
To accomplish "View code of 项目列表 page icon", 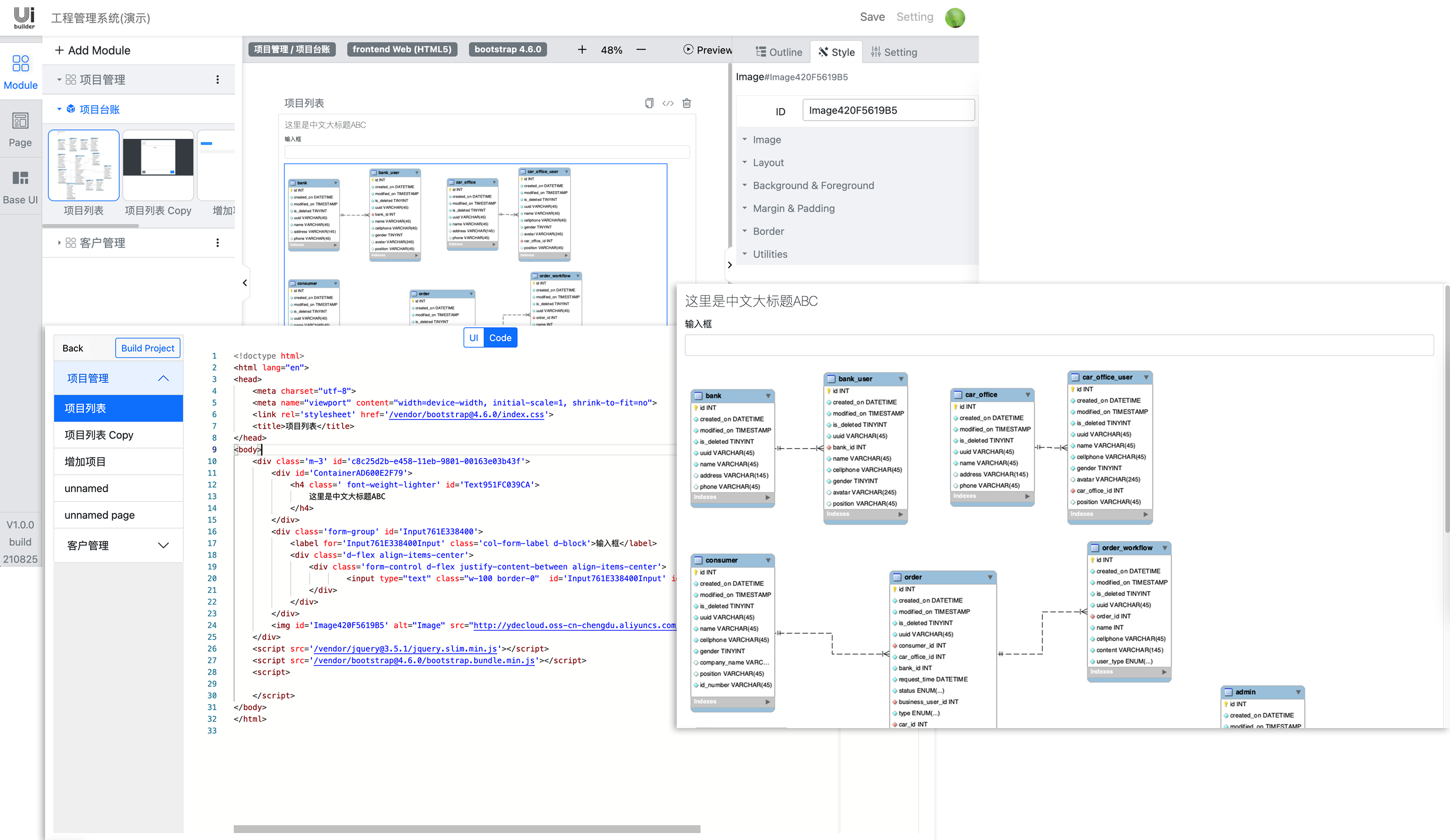I will (668, 103).
